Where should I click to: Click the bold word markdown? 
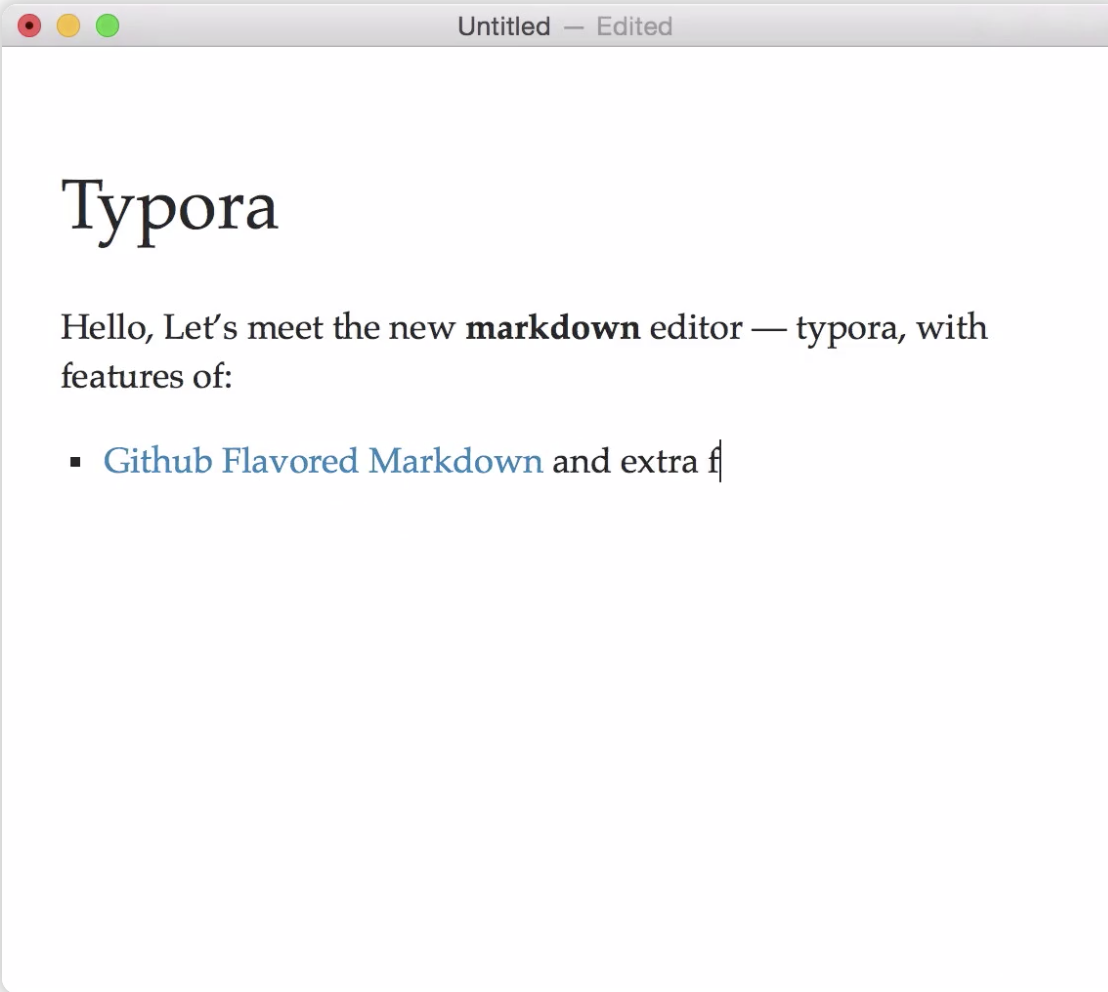(x=553, y=328)
